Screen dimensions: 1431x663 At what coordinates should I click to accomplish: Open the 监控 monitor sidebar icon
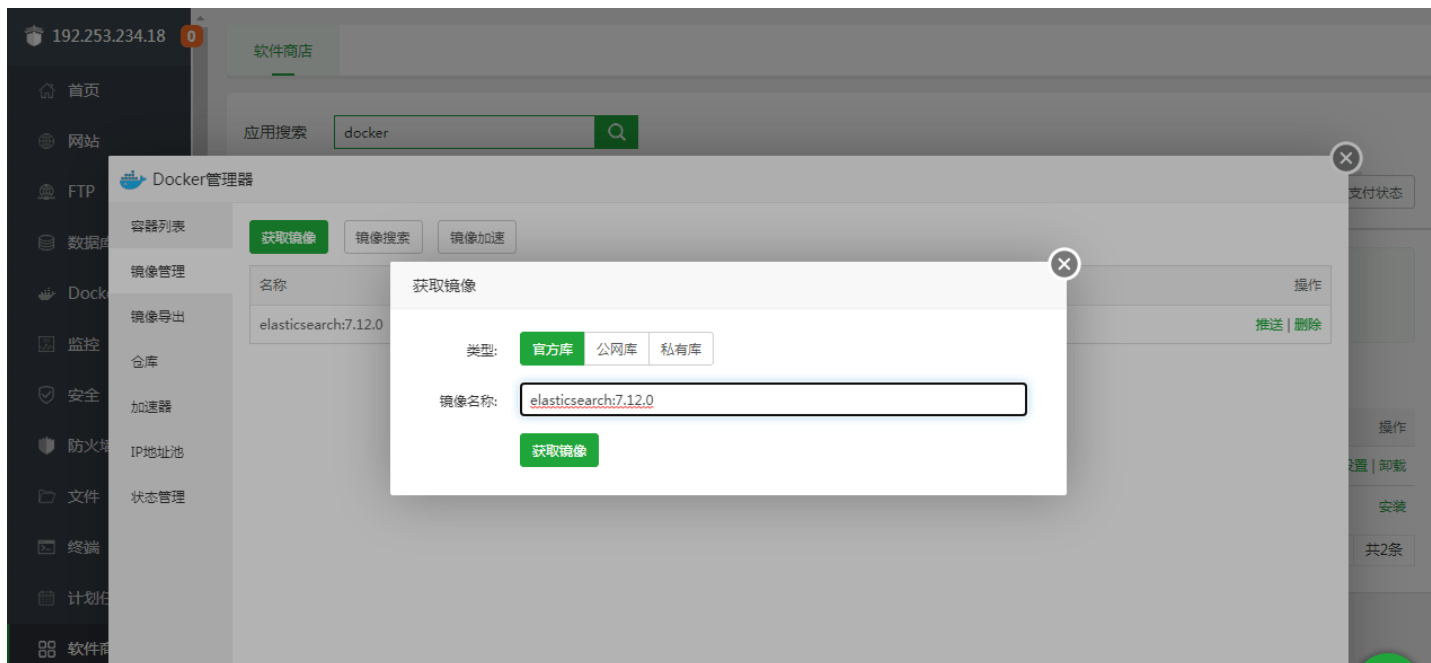[46, 344]
